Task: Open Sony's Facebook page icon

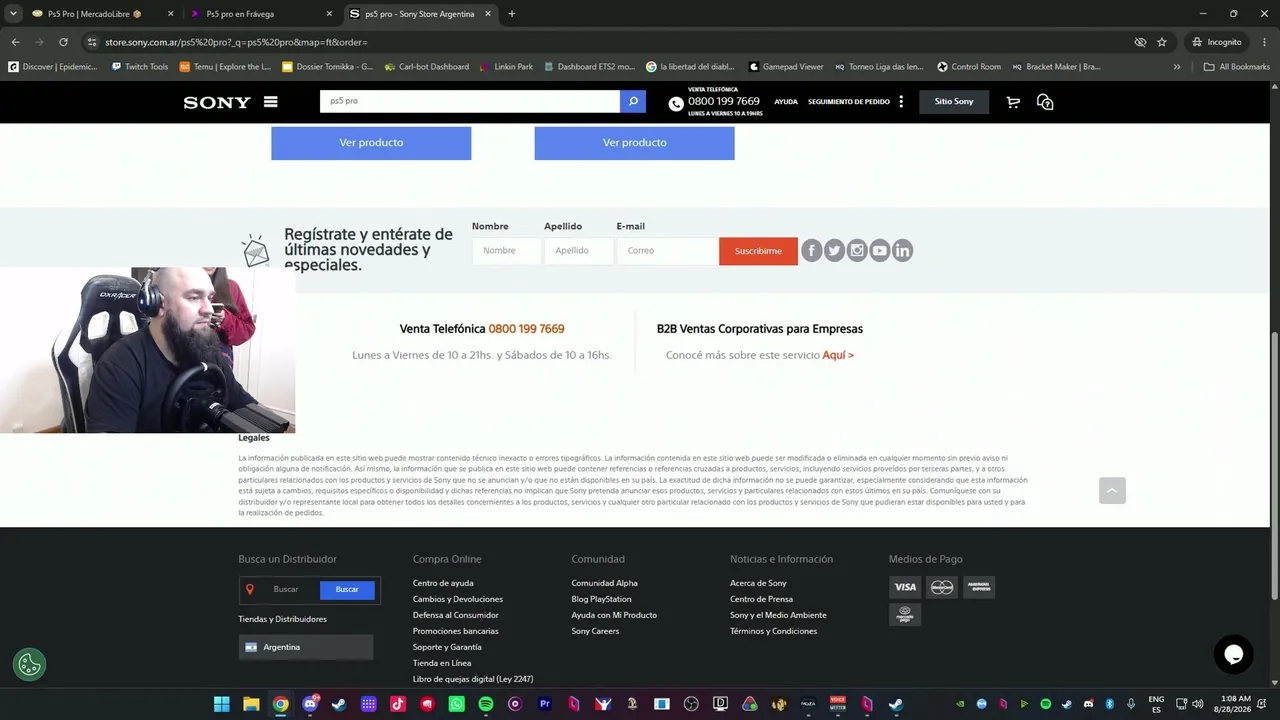Action: [811, 251]
